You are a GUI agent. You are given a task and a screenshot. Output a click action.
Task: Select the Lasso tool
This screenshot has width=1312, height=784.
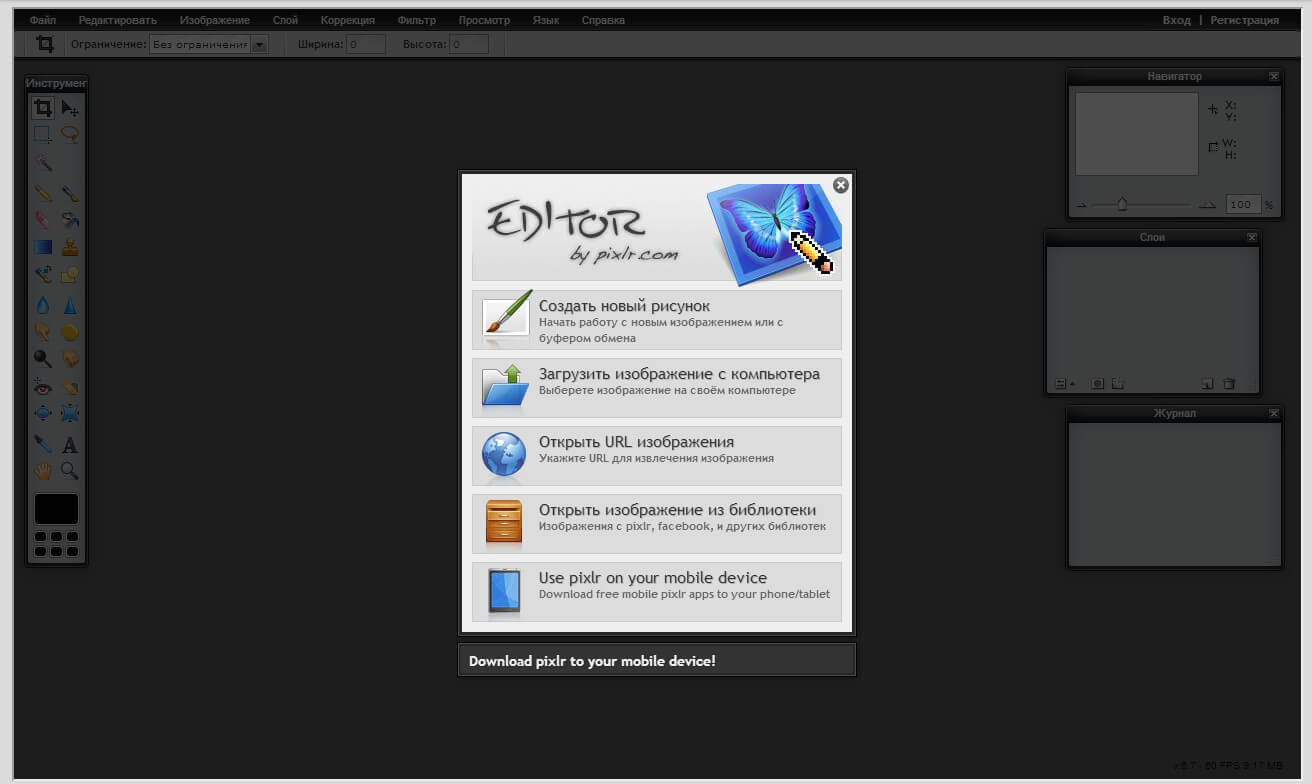click(70, 134)
